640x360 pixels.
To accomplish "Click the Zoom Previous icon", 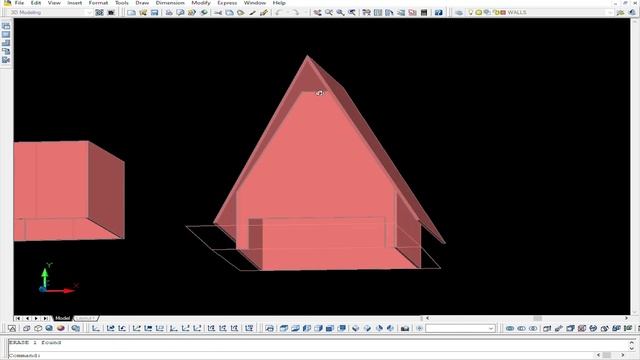I will [x=351, y=13].
